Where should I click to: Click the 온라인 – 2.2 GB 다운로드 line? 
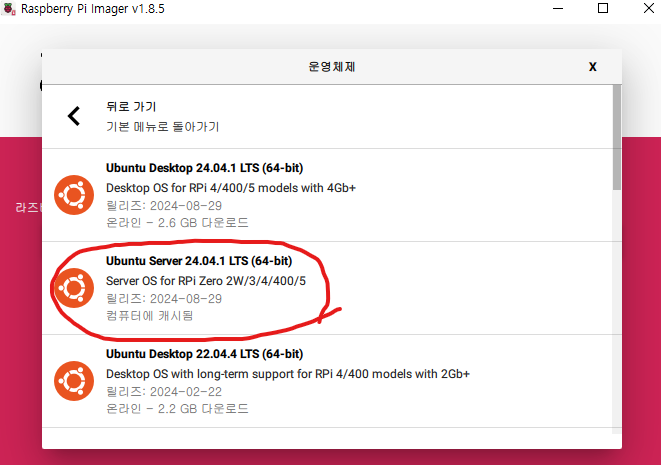pos(177,409)
